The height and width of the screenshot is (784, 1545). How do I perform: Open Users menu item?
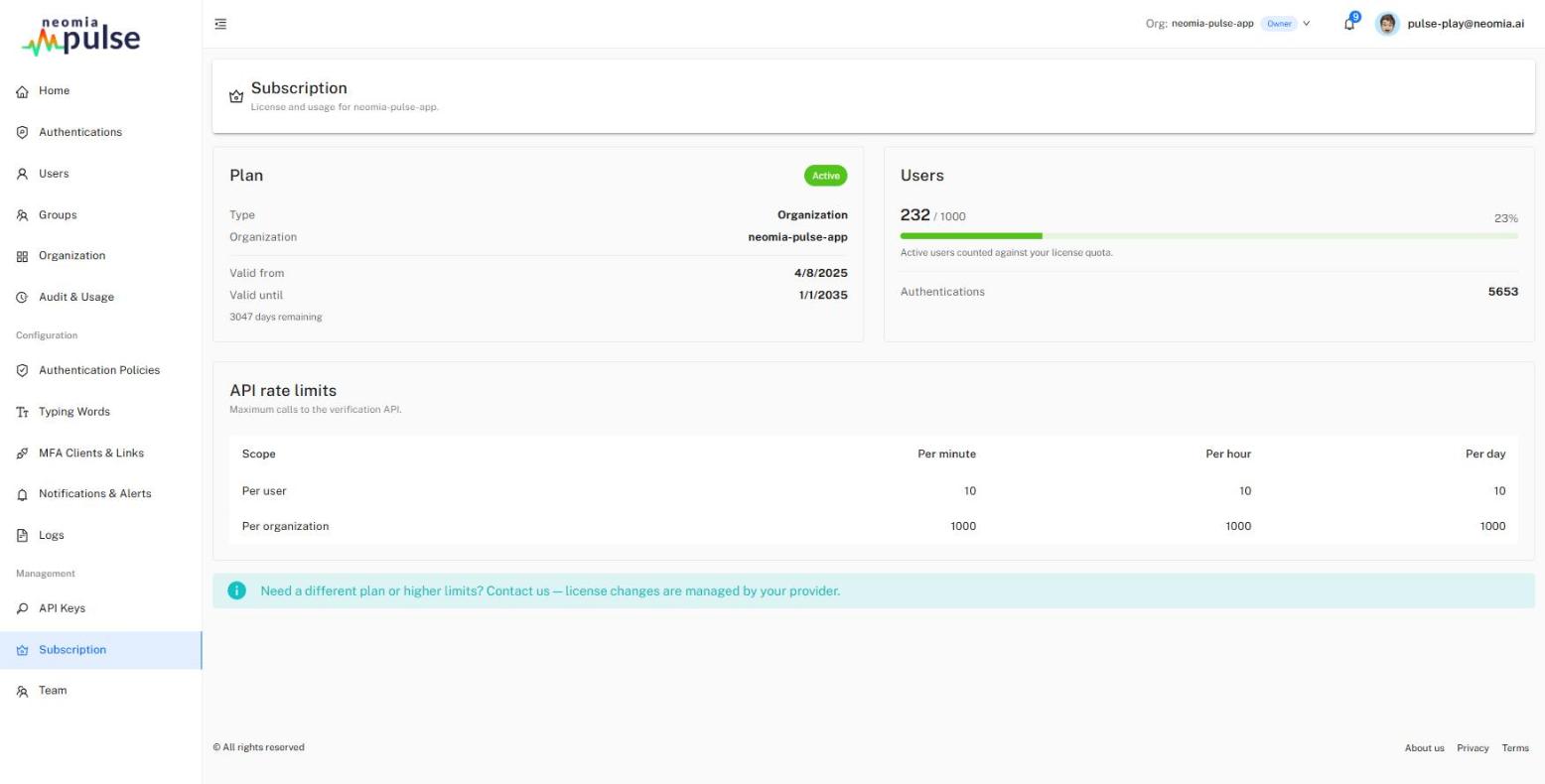(100, 174)
